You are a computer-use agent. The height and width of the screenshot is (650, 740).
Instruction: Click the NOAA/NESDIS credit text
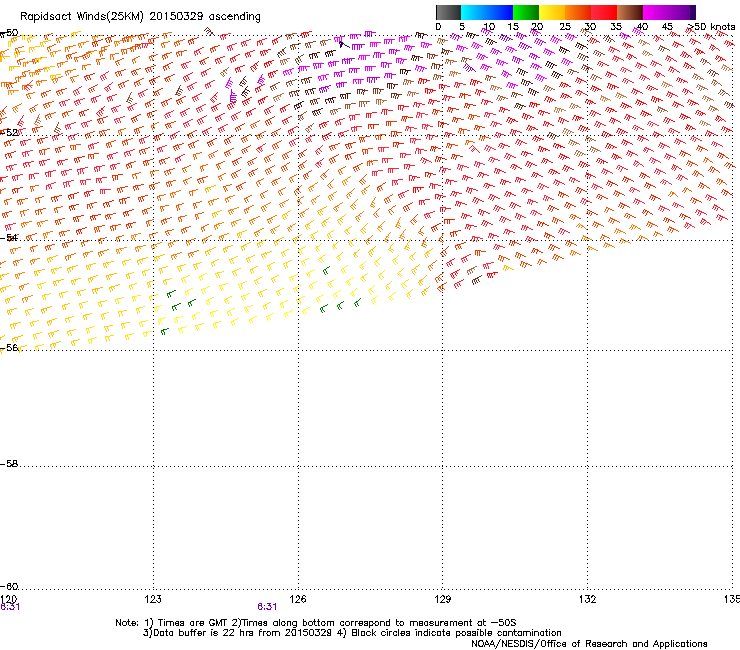point(589,644)
